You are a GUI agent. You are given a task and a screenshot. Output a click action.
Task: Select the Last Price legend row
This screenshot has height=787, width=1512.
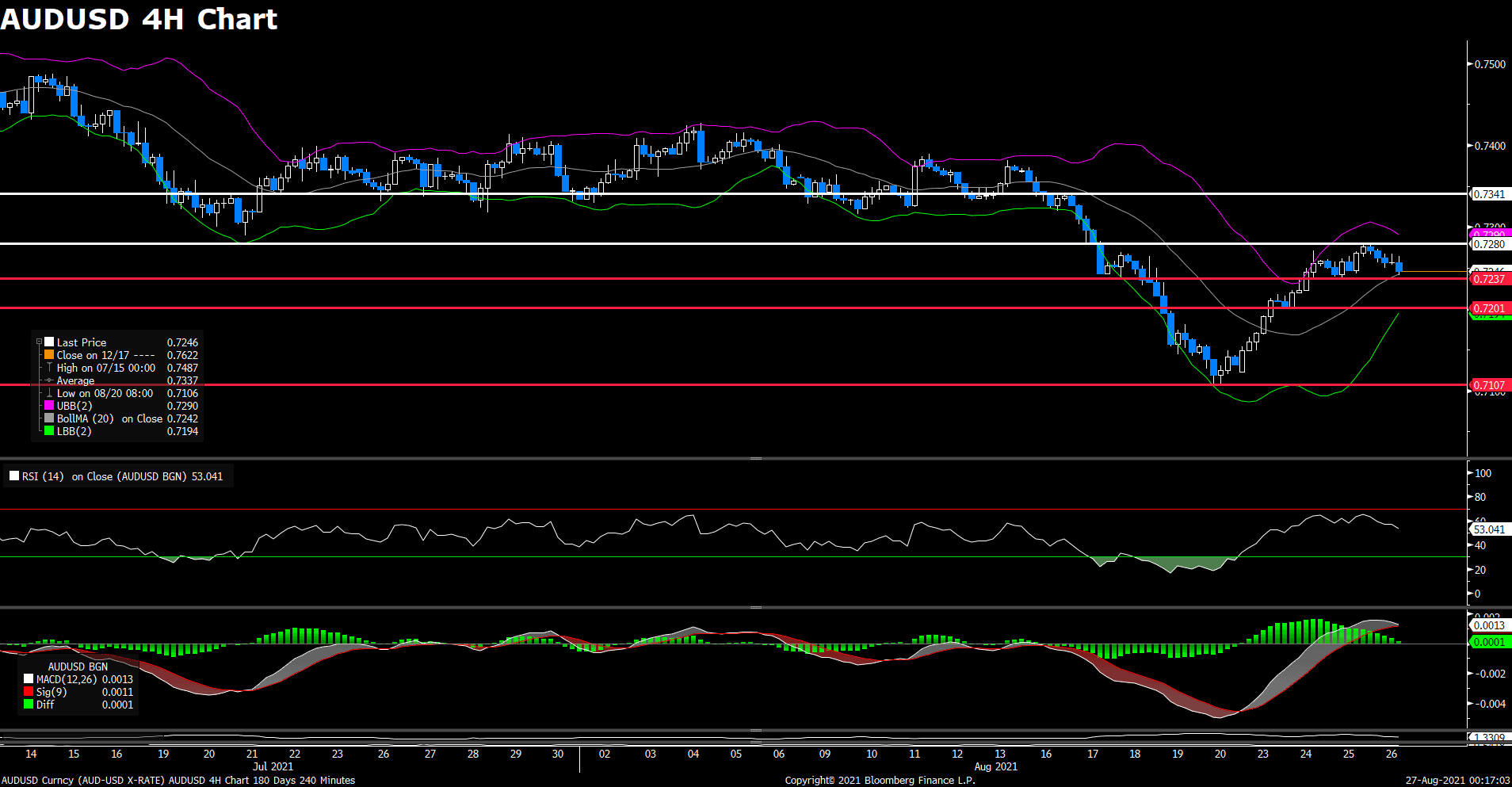[x=121, y=342]
